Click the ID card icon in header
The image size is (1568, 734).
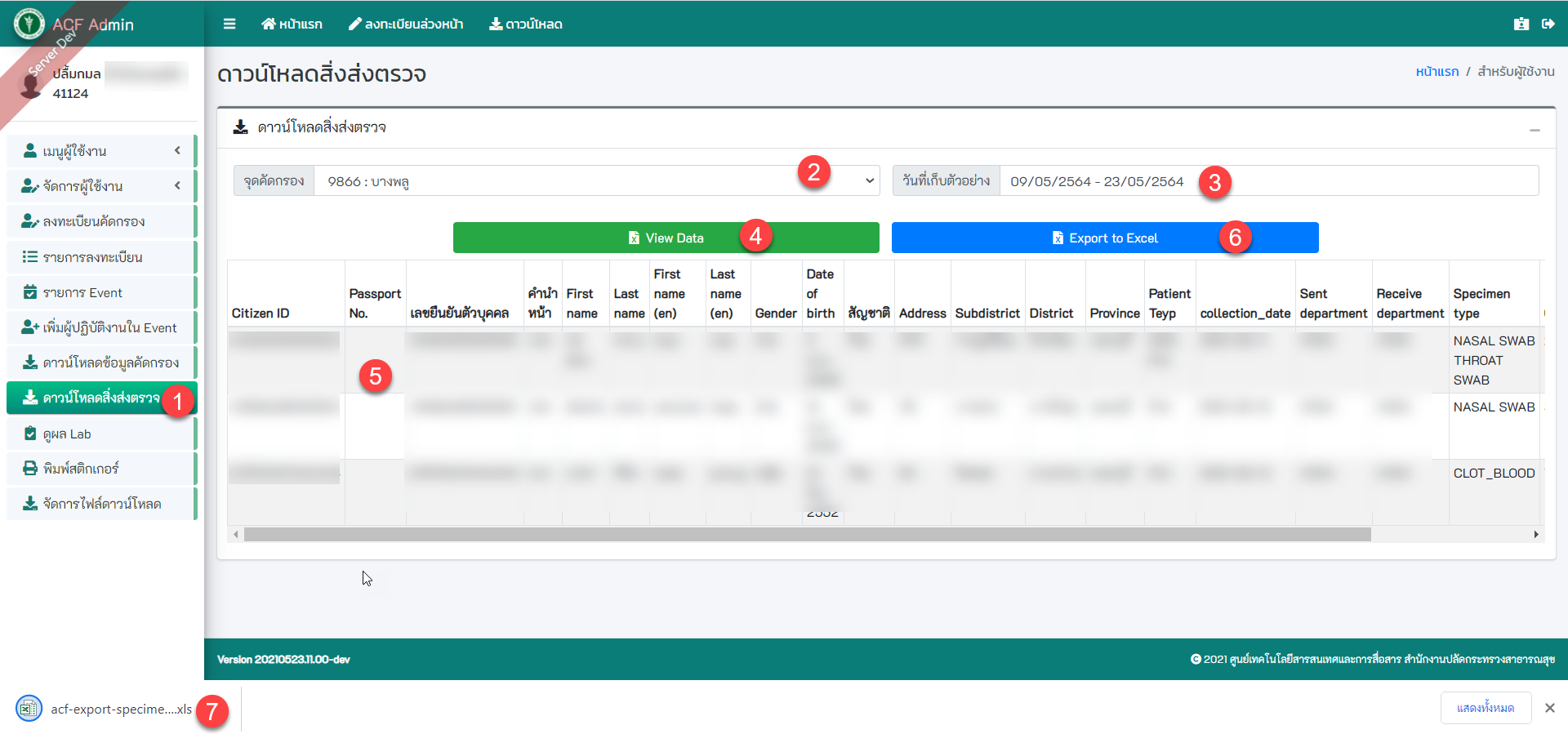1521,24
